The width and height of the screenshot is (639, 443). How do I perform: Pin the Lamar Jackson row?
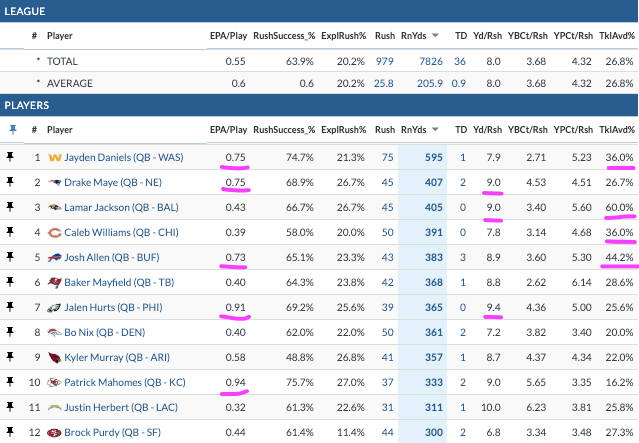pos(10,207)
